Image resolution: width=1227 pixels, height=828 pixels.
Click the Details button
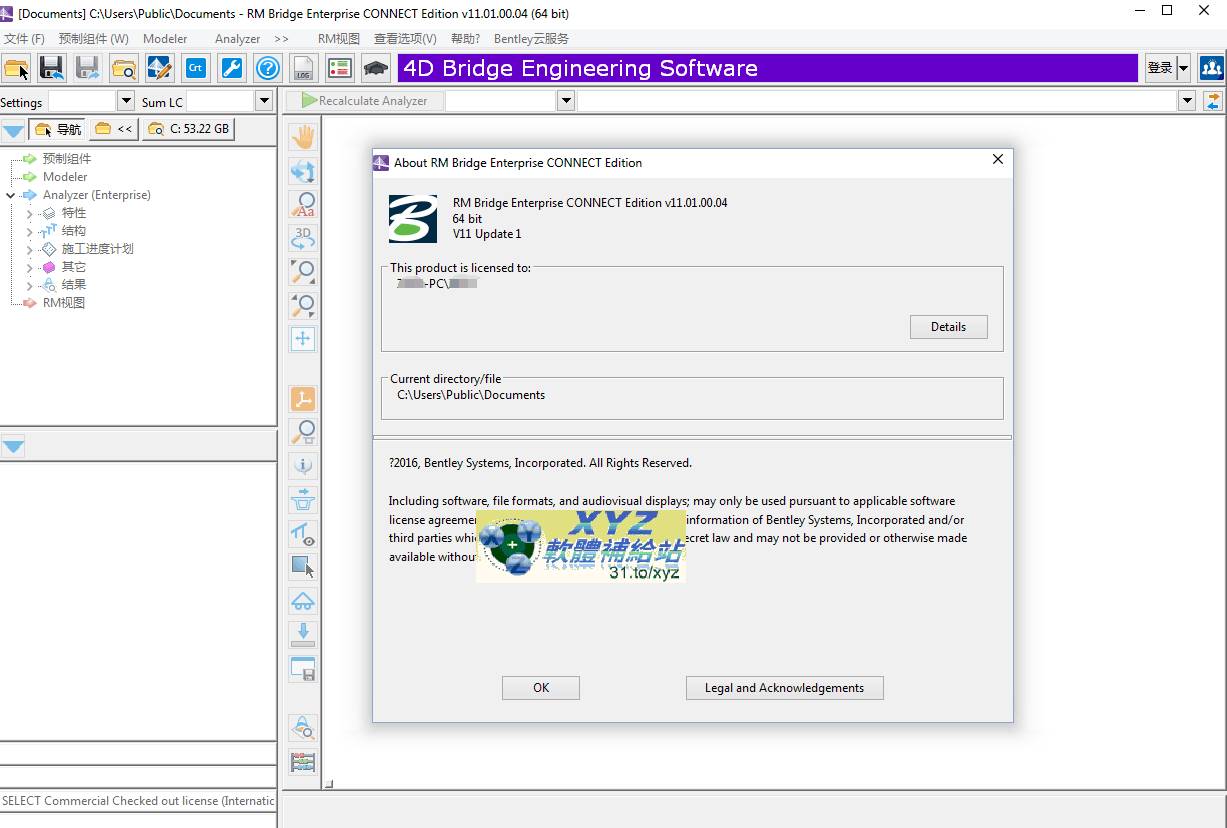(x=948, y=327)
